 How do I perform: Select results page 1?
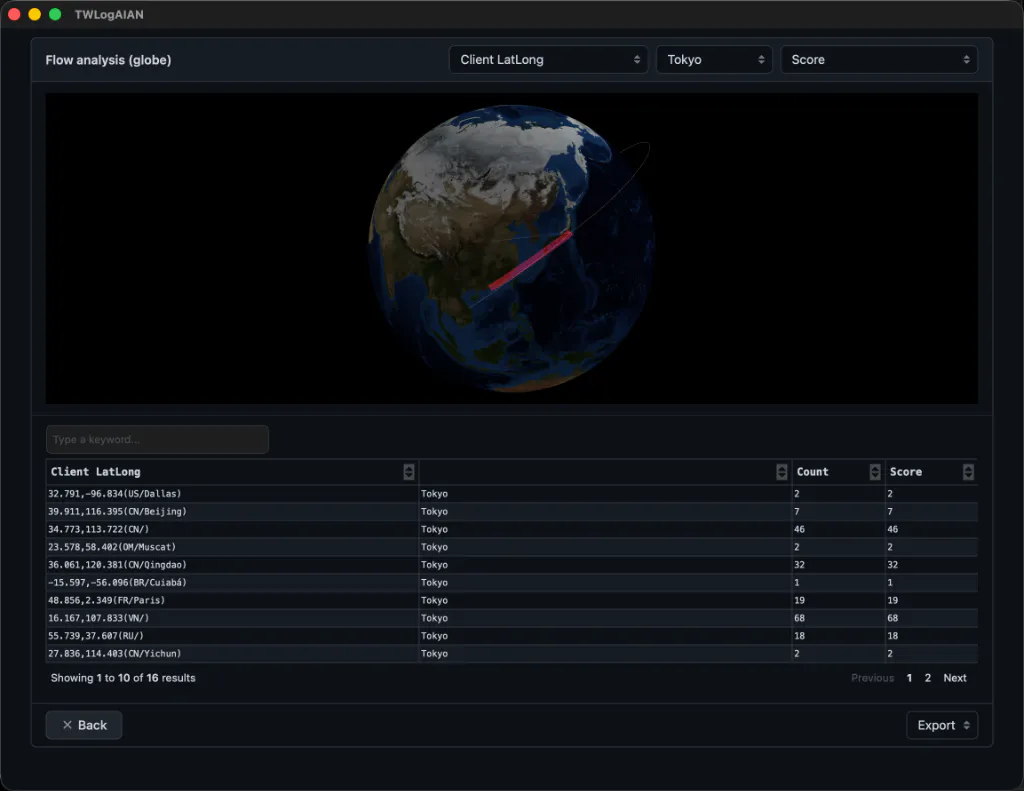pyautogui.click(x=909, y=678)
